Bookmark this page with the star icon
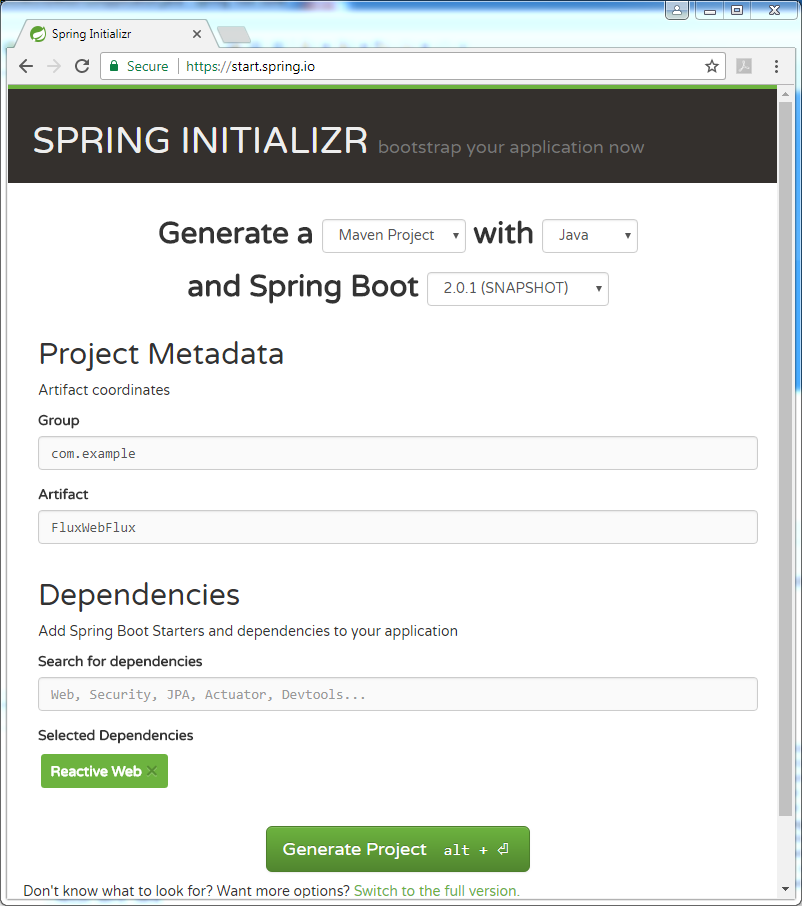The width and height of the screenshot is (802, 906). point(712,66)
